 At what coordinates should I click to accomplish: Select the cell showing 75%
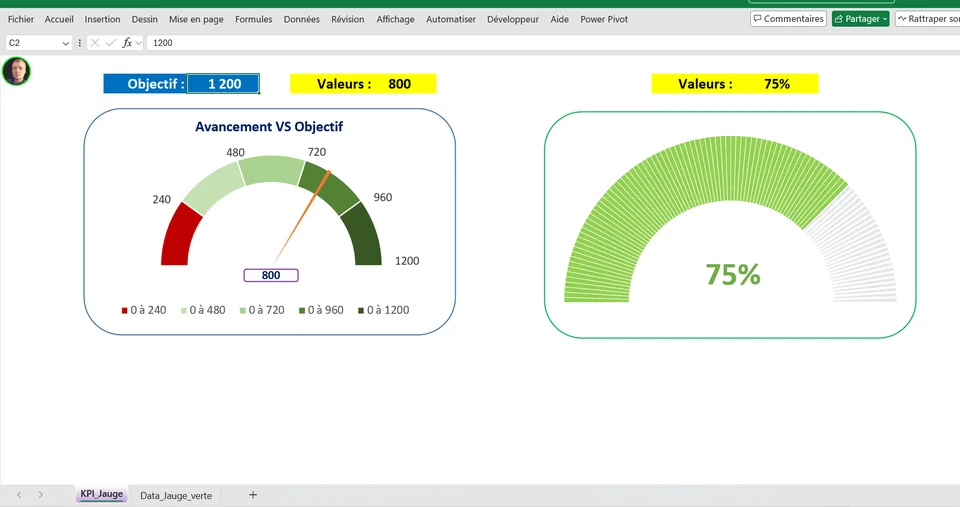(x=779, y=84)
